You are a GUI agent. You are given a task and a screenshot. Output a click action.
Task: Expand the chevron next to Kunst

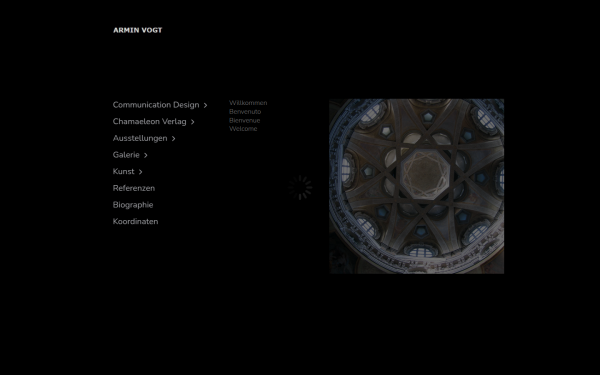pyautogui.click(x=140, y=172)
